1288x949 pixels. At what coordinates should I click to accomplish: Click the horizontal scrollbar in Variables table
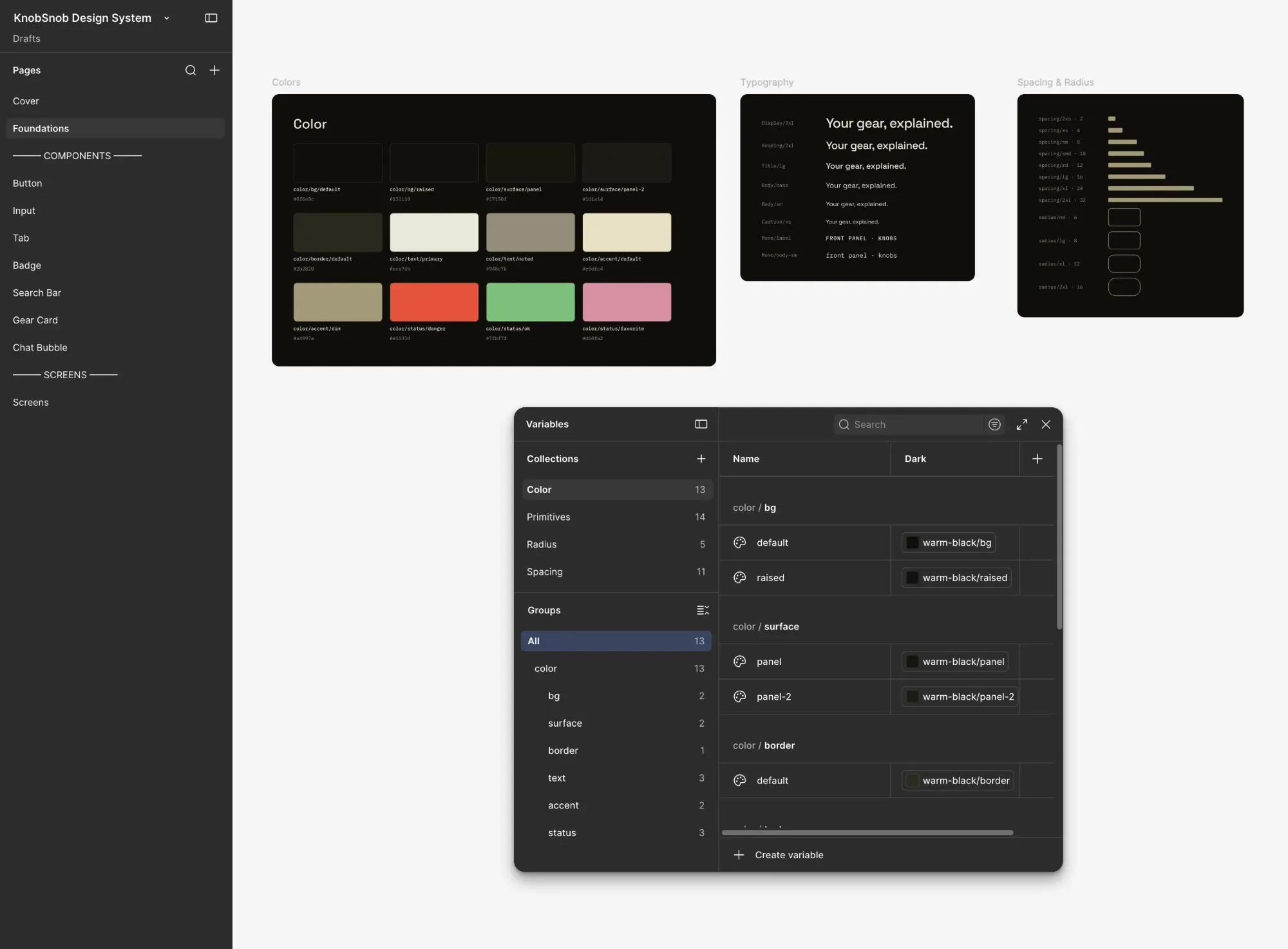tap(867, 832)
